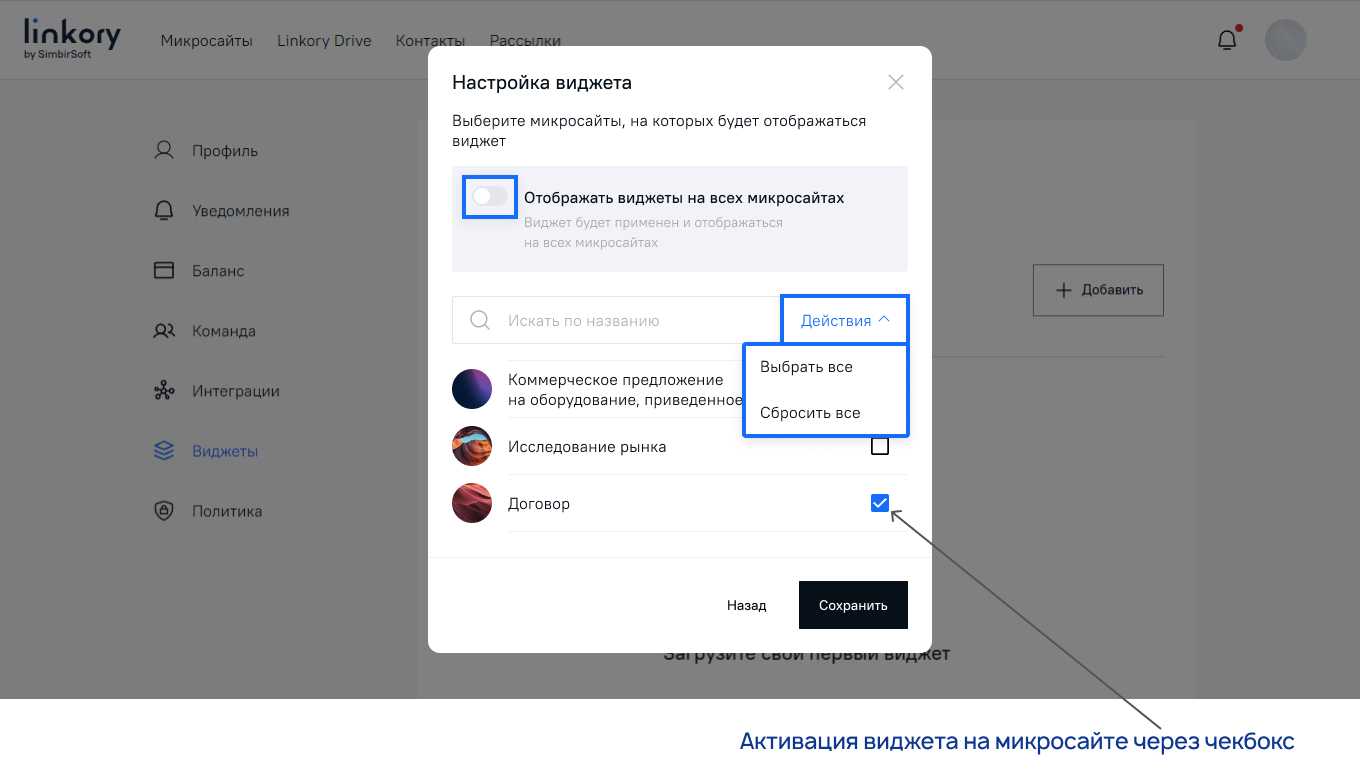Open the Профиль section in sidebar
The height and width of the screenshot is (780, 1360).
[x=162, y=149]
